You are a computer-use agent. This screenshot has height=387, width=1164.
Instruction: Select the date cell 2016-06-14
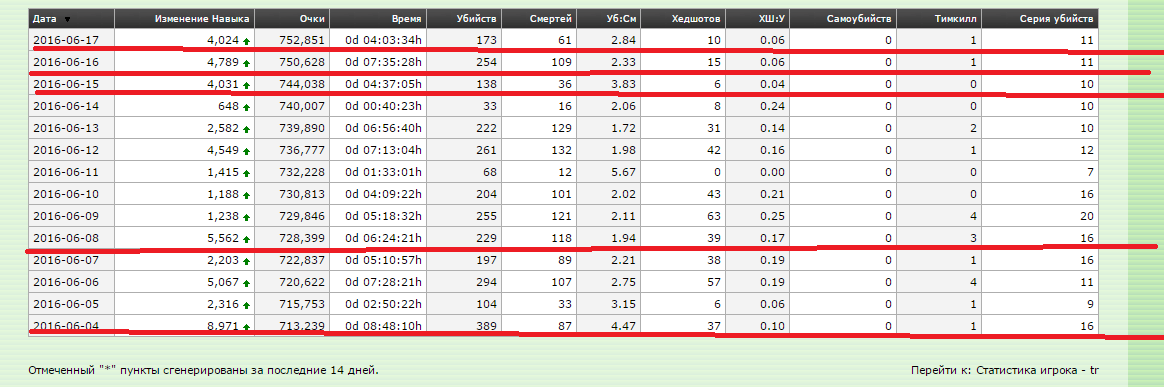click(71, 107)
